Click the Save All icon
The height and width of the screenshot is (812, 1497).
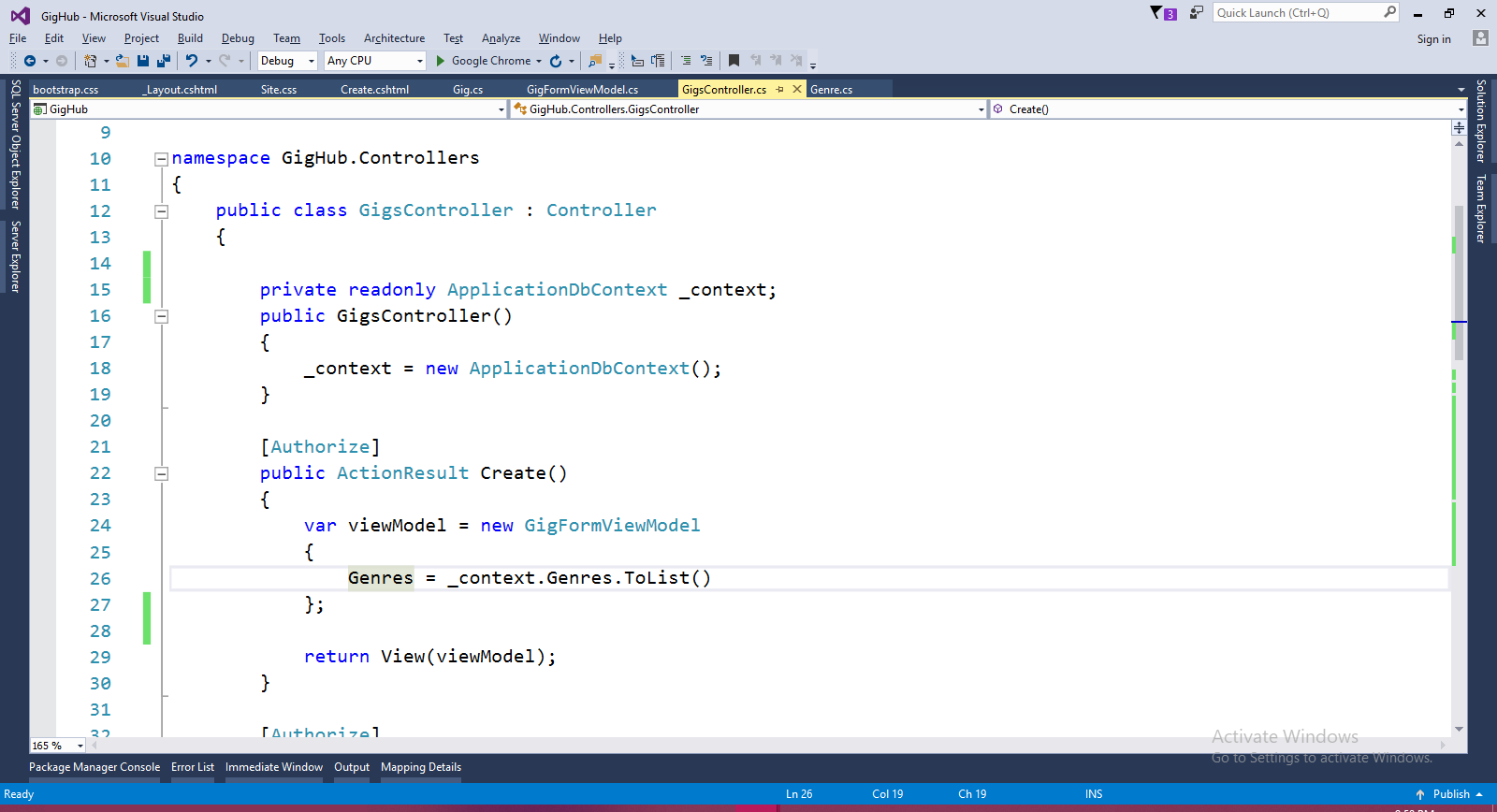(x=164, y=61)
